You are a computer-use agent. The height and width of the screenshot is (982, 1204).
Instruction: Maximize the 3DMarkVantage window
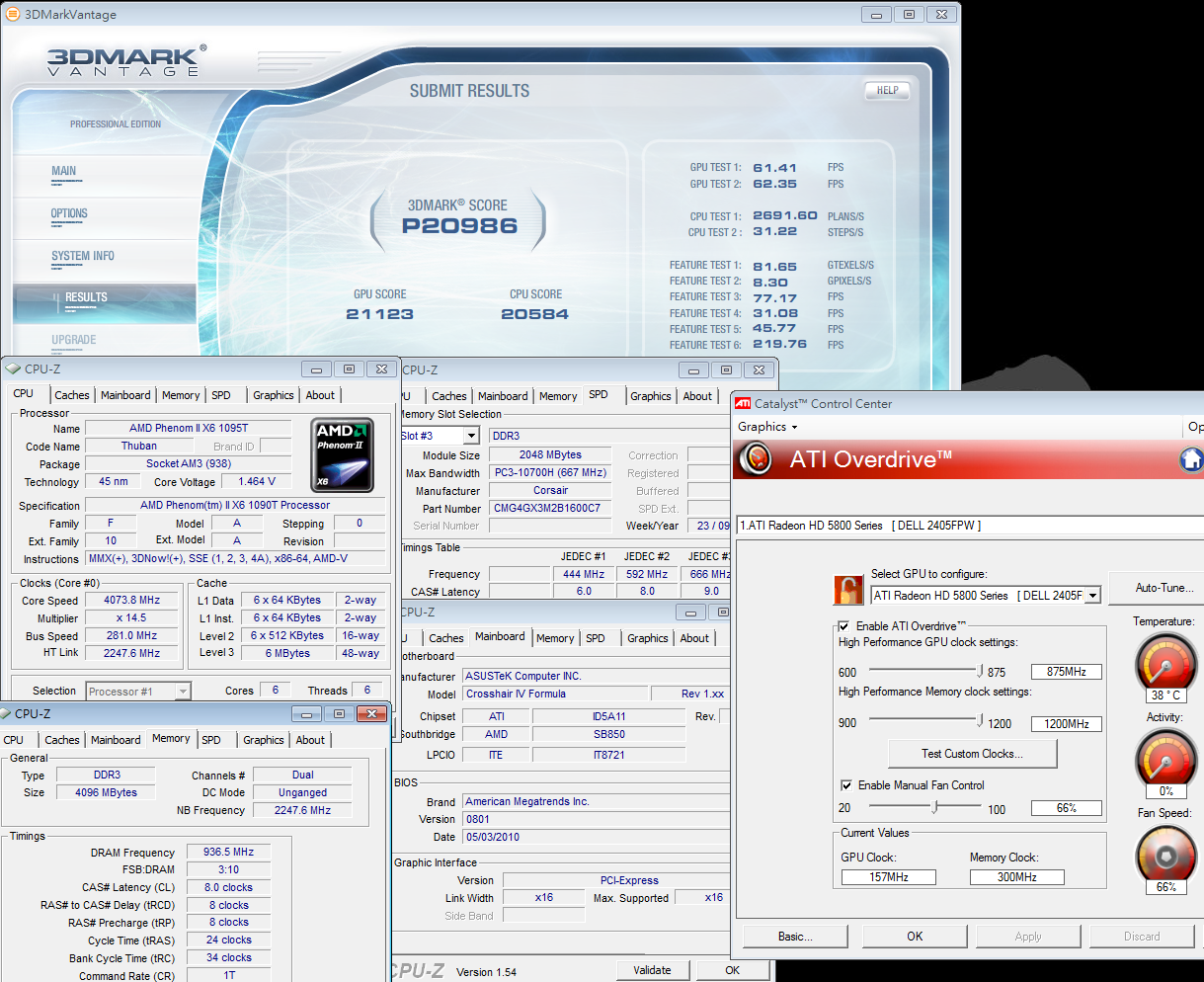coord(909,14)
